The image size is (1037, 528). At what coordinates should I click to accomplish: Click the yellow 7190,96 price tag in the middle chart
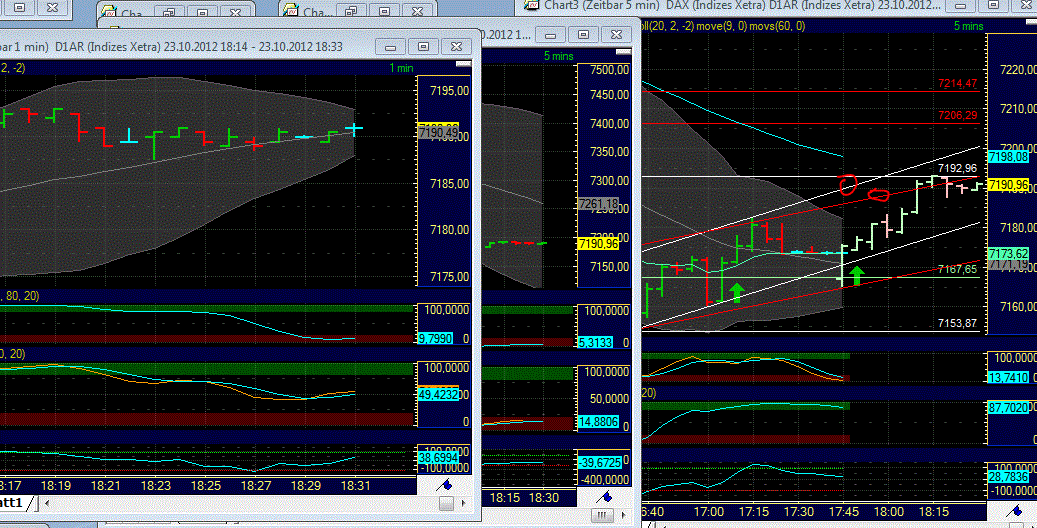coord(599,243)
